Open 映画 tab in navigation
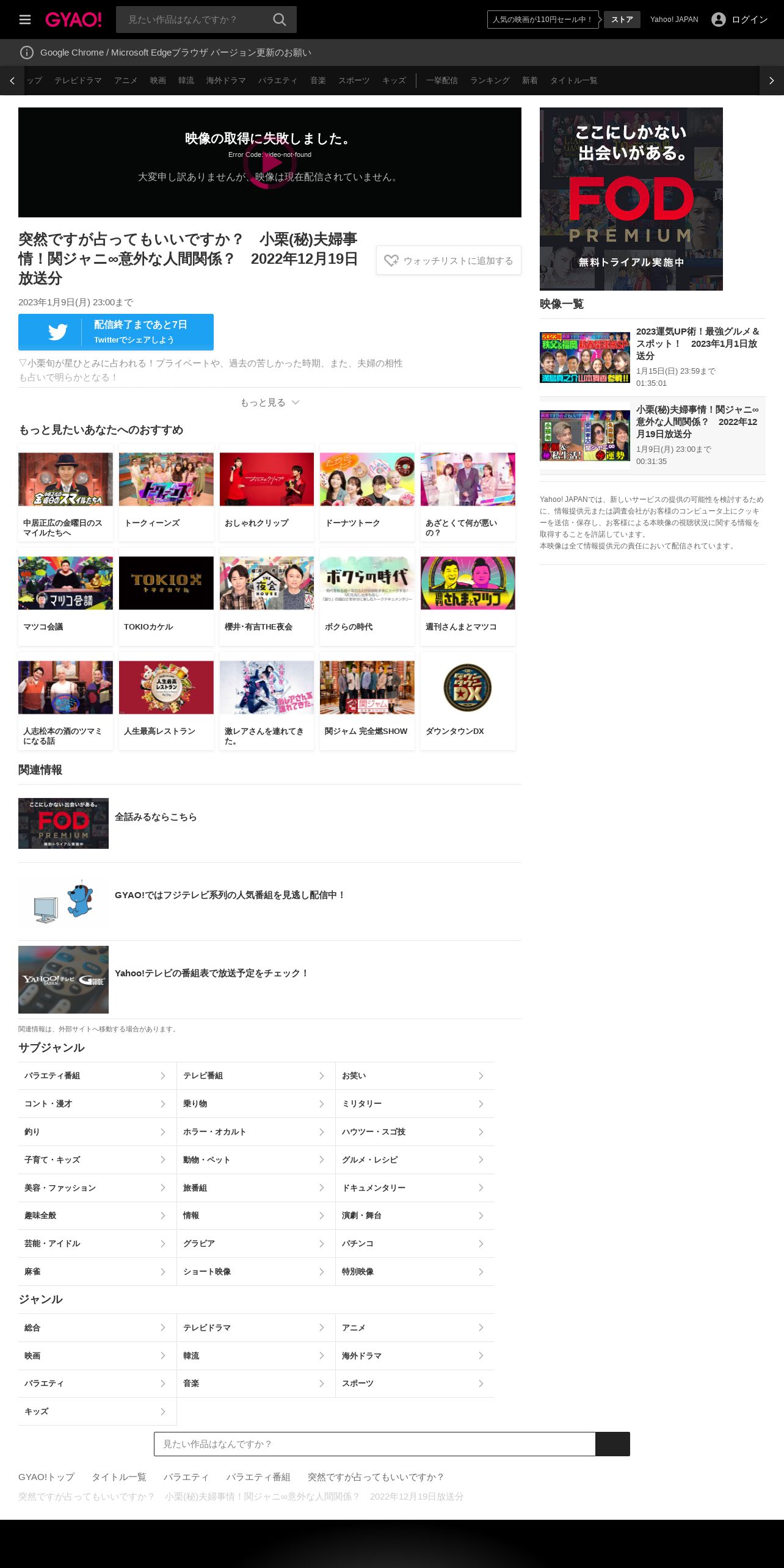The image size is (784, 1568). tap(158, 81)
